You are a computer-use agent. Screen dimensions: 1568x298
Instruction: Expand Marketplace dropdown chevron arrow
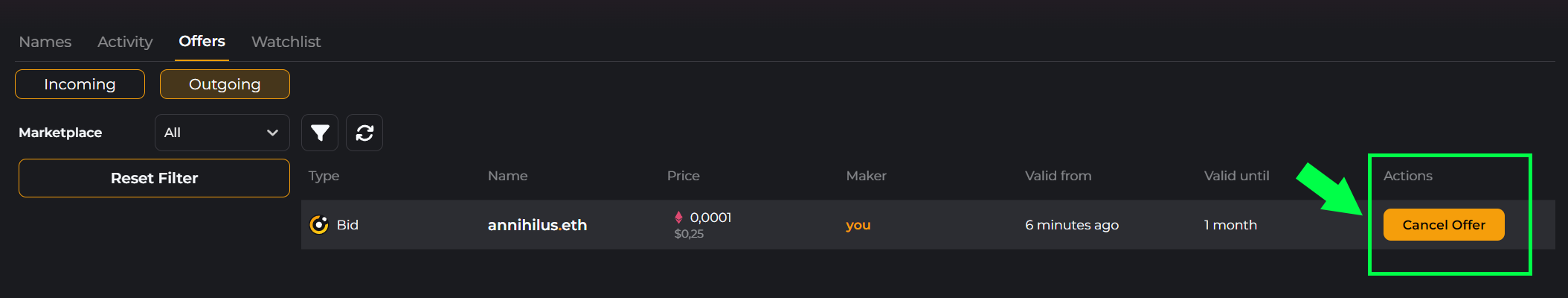pyautogui.click(x=272, y=133)
